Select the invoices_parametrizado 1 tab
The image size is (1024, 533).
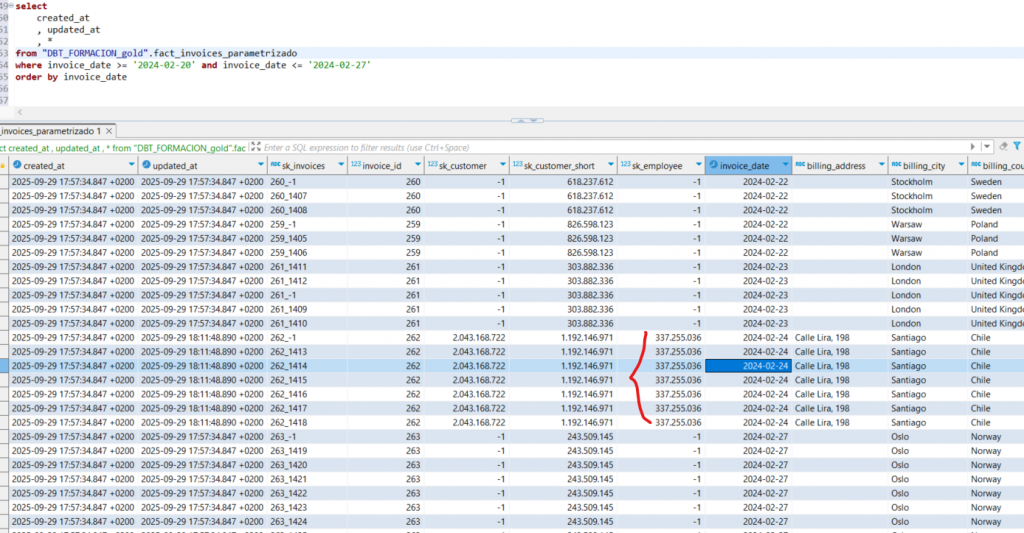pos(50,131)
